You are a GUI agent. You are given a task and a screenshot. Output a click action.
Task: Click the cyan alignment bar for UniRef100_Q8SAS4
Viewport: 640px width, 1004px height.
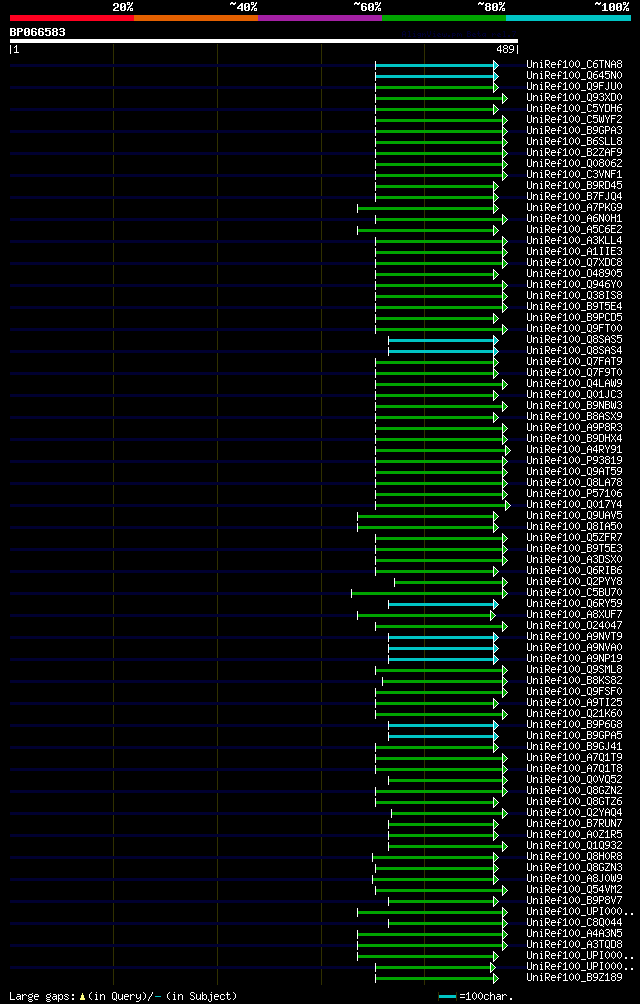pos(443,351)
